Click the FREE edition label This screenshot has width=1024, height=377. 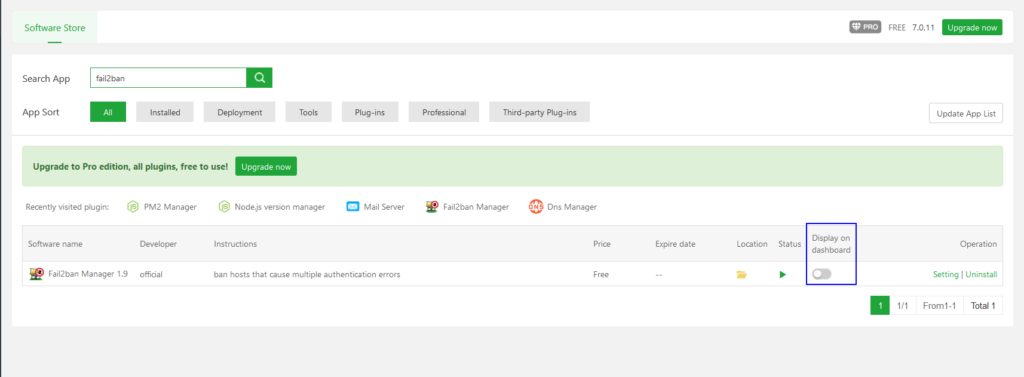tap(897, 27)
